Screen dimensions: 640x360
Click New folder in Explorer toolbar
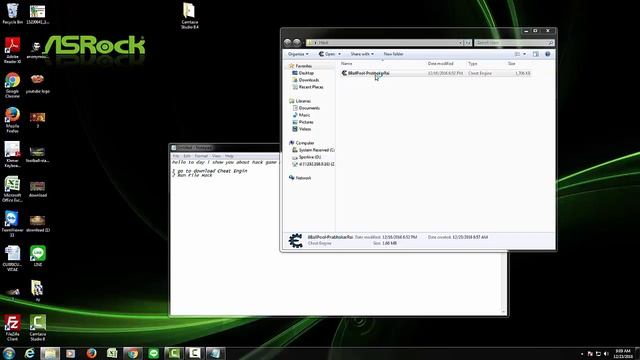[x=393, y=54]
